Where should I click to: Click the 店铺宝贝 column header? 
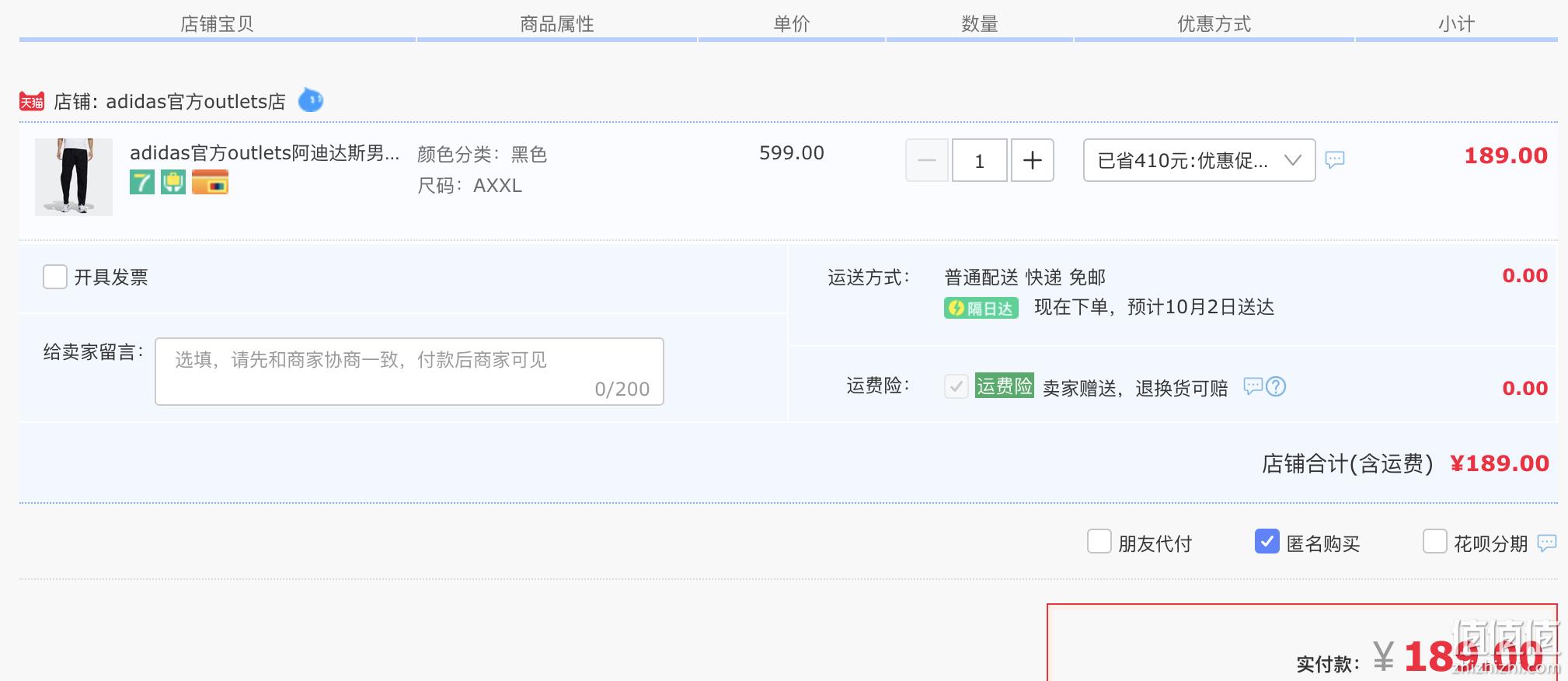pos(218,24)
